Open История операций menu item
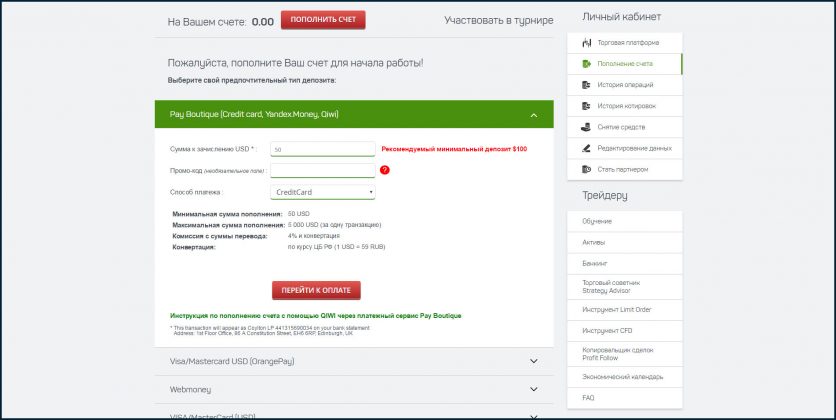 624,85
